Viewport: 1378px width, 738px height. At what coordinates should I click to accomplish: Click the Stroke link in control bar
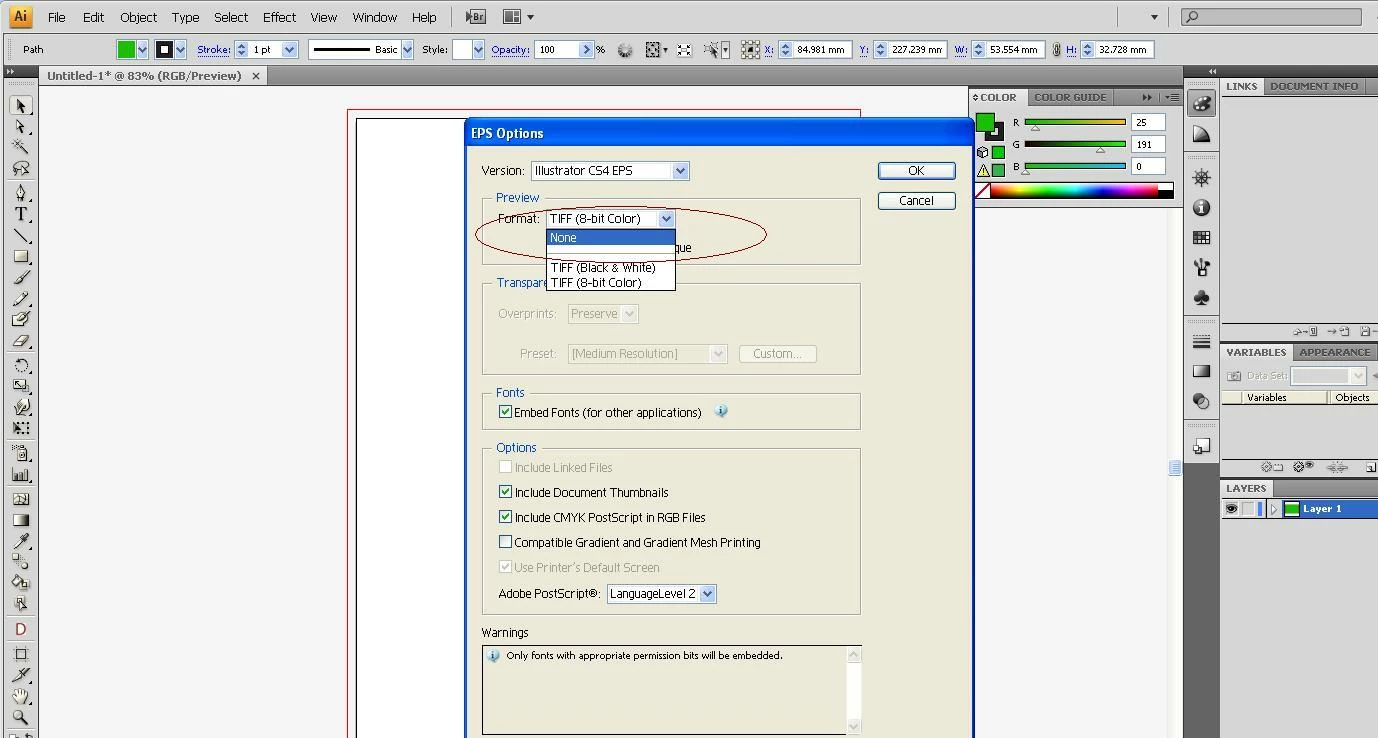click(213, 49)
